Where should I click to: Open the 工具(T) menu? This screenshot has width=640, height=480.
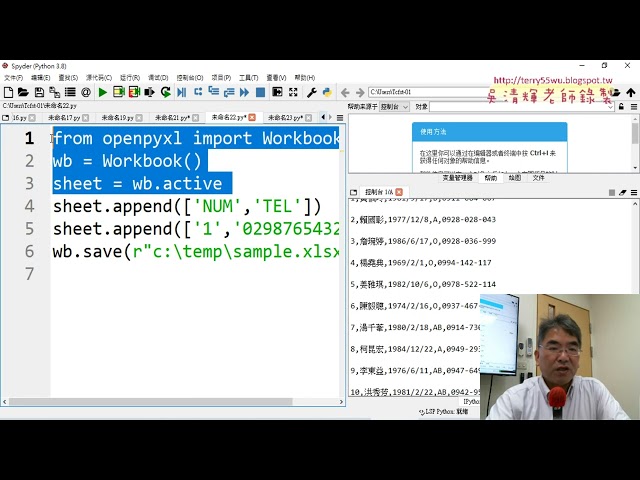click(x=249, y=78)
